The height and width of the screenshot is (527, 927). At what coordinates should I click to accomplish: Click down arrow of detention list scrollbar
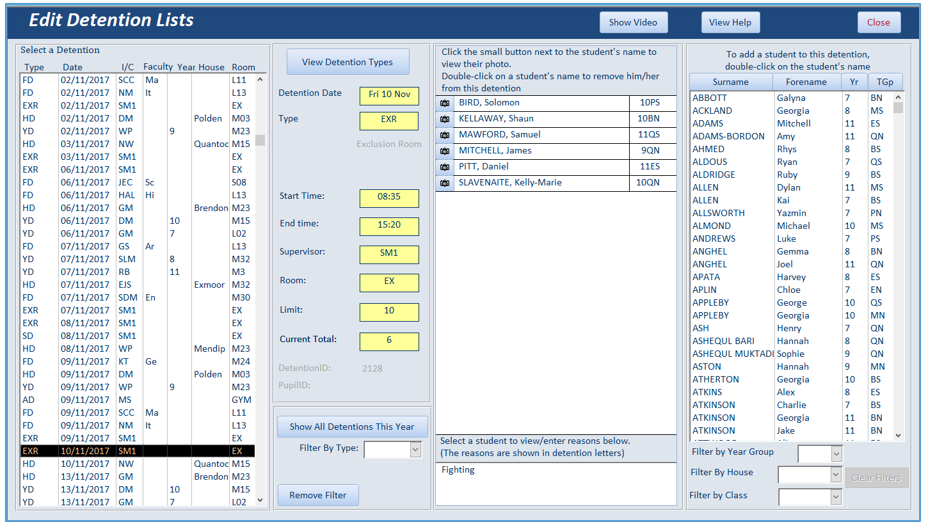[x=260, y=500]
